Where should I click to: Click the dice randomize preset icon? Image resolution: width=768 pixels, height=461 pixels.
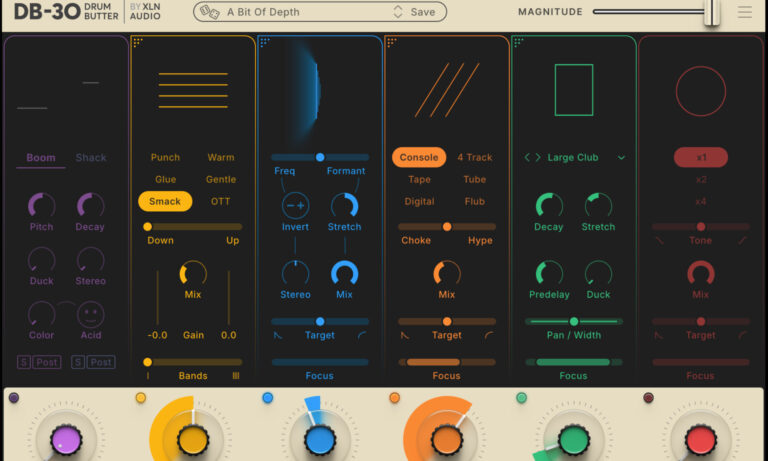tap(209, 12)
